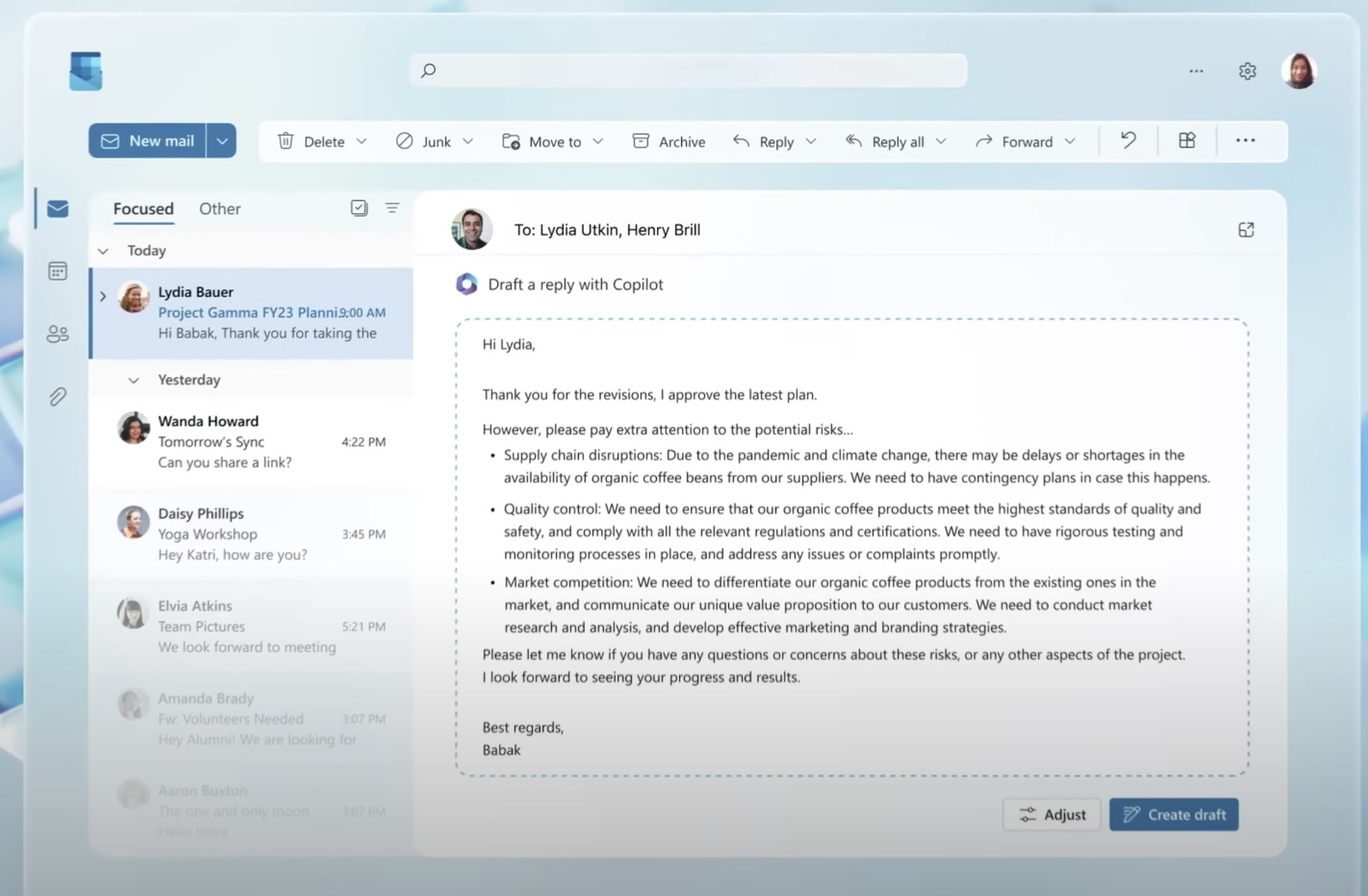
Task: Click the Create draft button
Action: point(1173,814)
